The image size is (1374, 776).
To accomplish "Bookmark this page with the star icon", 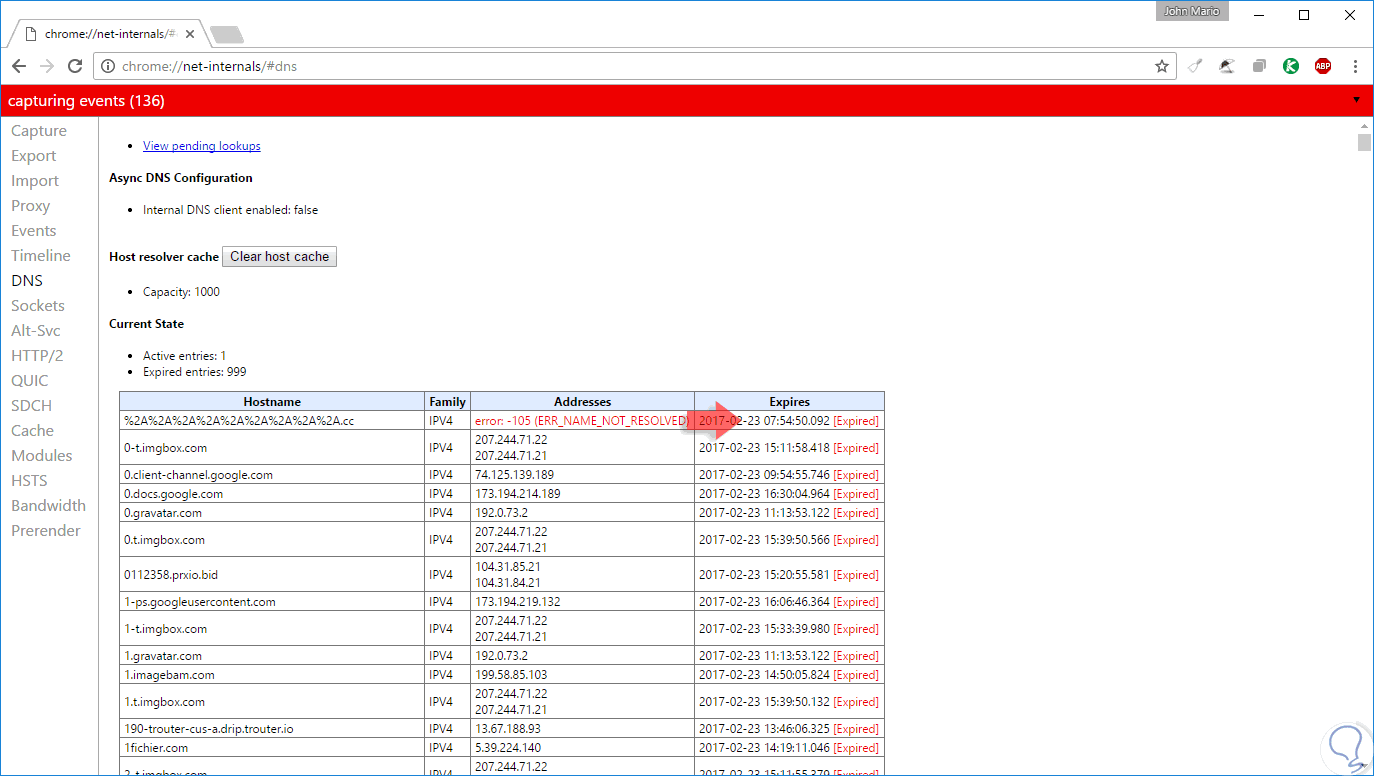I will point(1162,66).
